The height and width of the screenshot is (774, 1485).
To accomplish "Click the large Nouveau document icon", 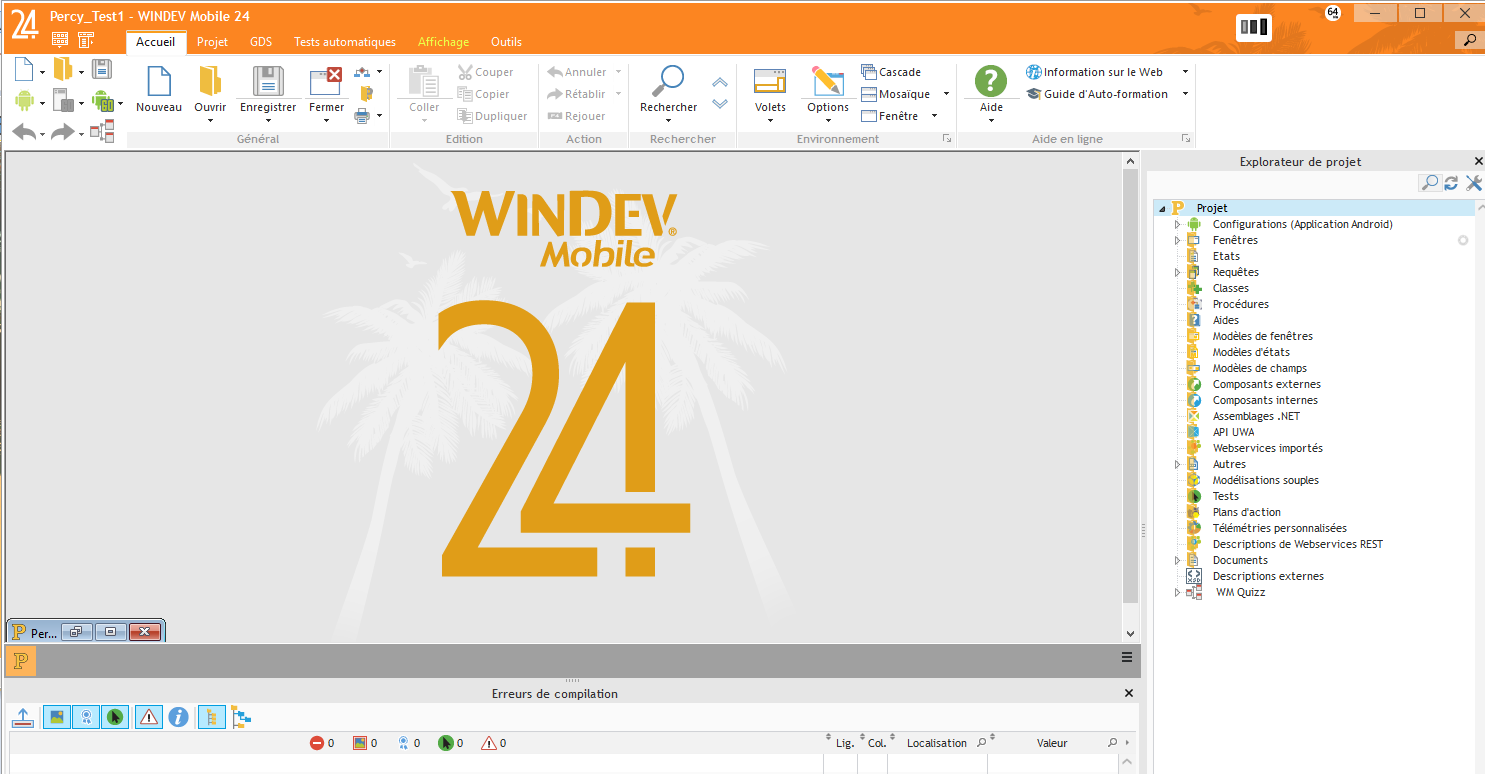I will tap(158, 81).
